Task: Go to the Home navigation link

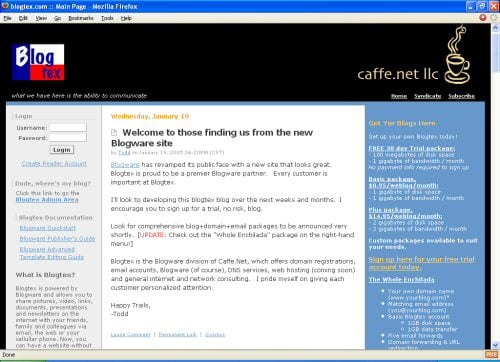Action: coord(399,96)
